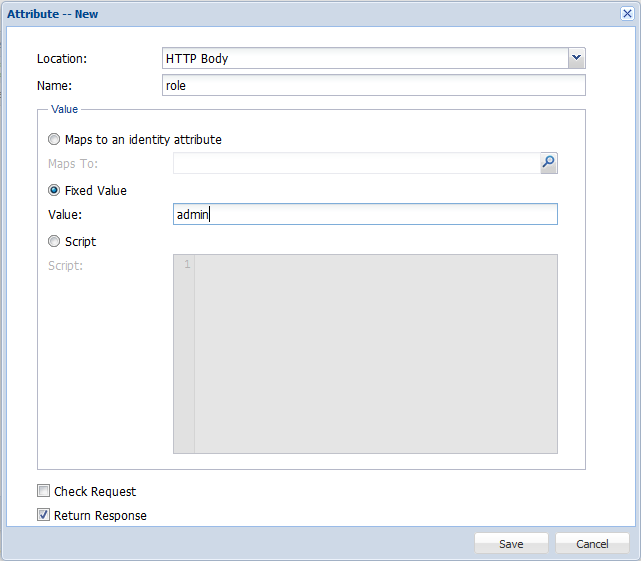This screenshot has height=561, width=641.
Task: Click the Maps To text field
Action: click(356, 163)
